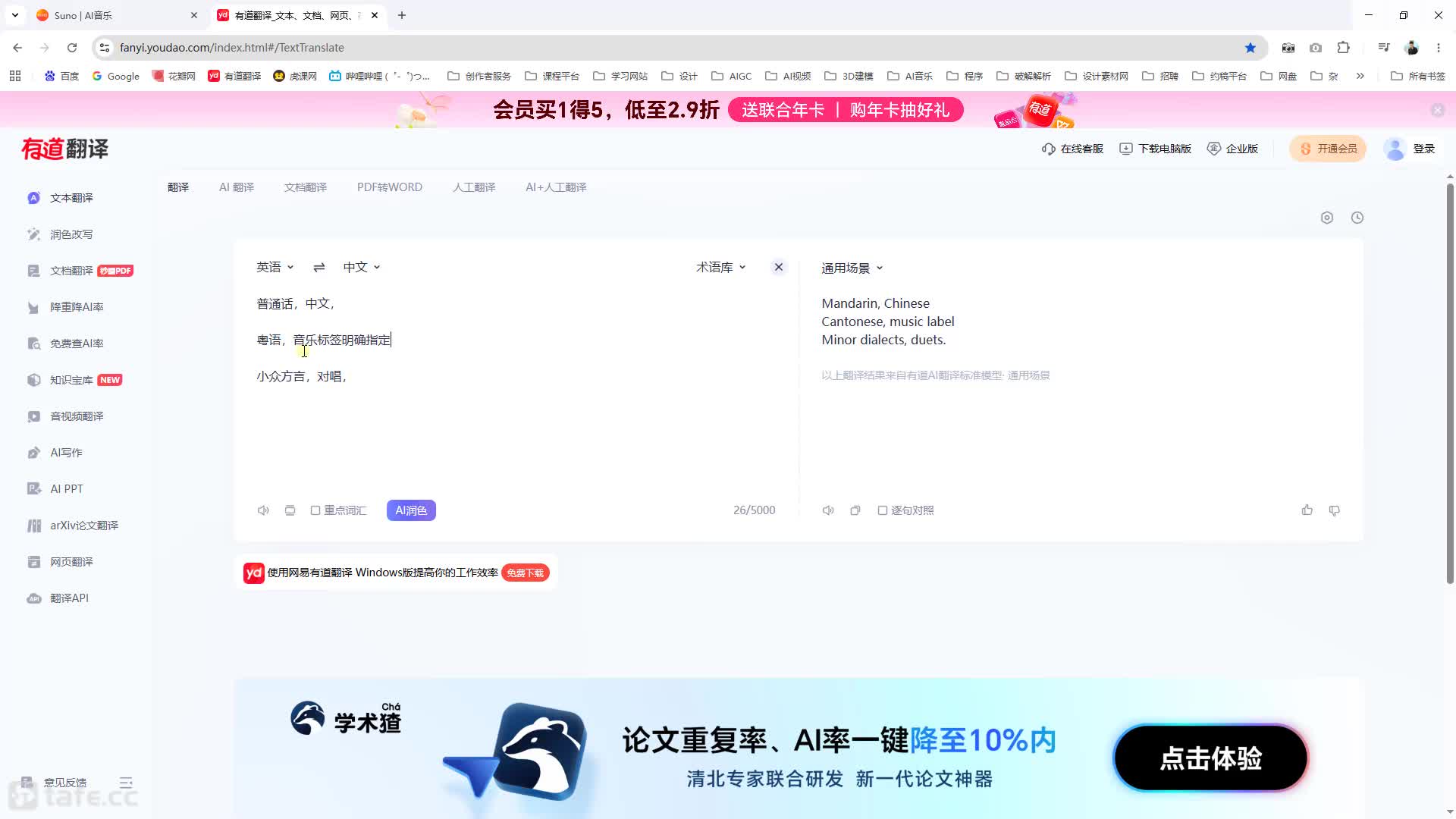
Task: Click 开通会员 button
Action: point(1329,149)
